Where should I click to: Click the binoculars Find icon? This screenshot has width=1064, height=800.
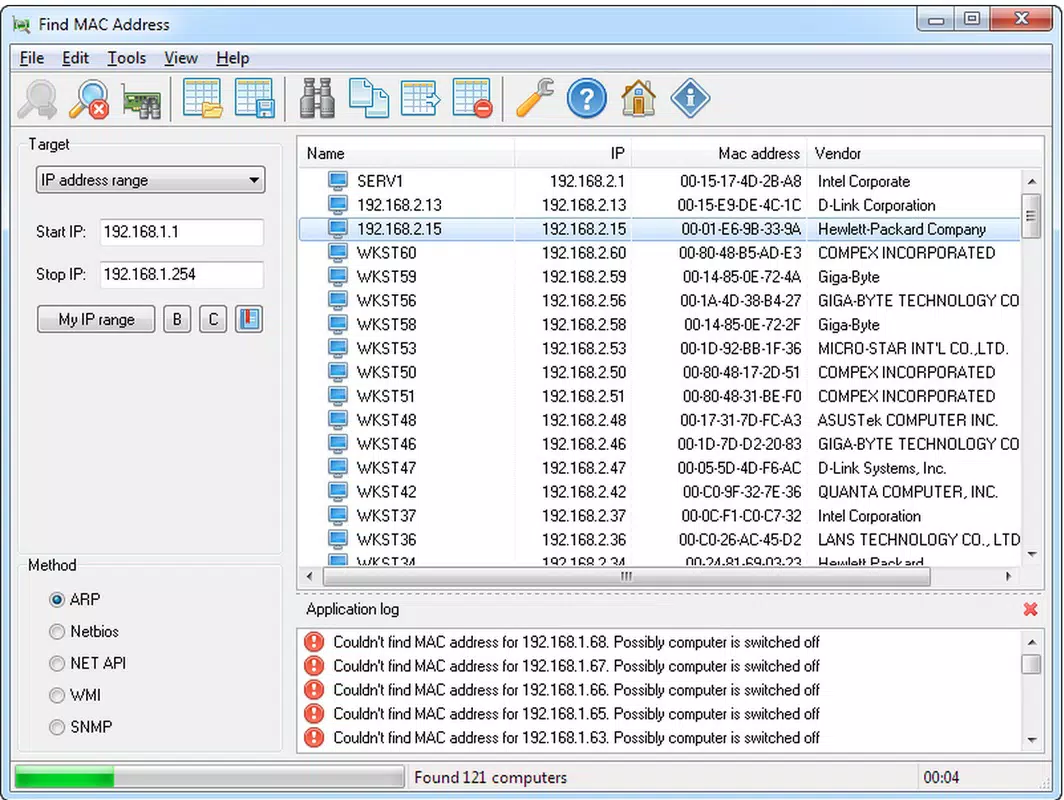pyautogui.click(x=317, y=99)
